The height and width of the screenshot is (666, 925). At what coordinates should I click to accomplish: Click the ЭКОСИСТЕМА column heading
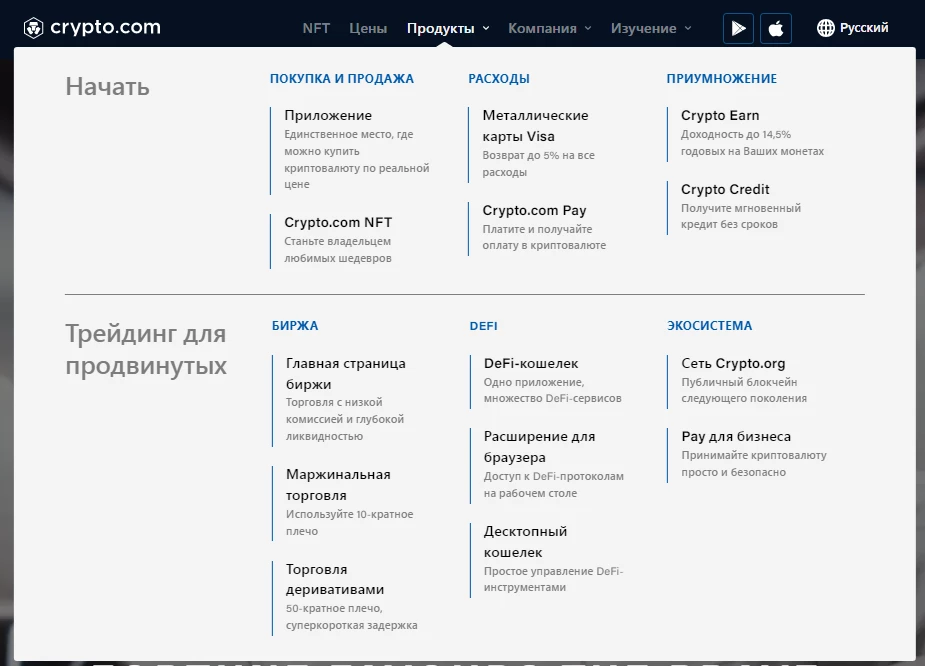click(x=710, y=326)
